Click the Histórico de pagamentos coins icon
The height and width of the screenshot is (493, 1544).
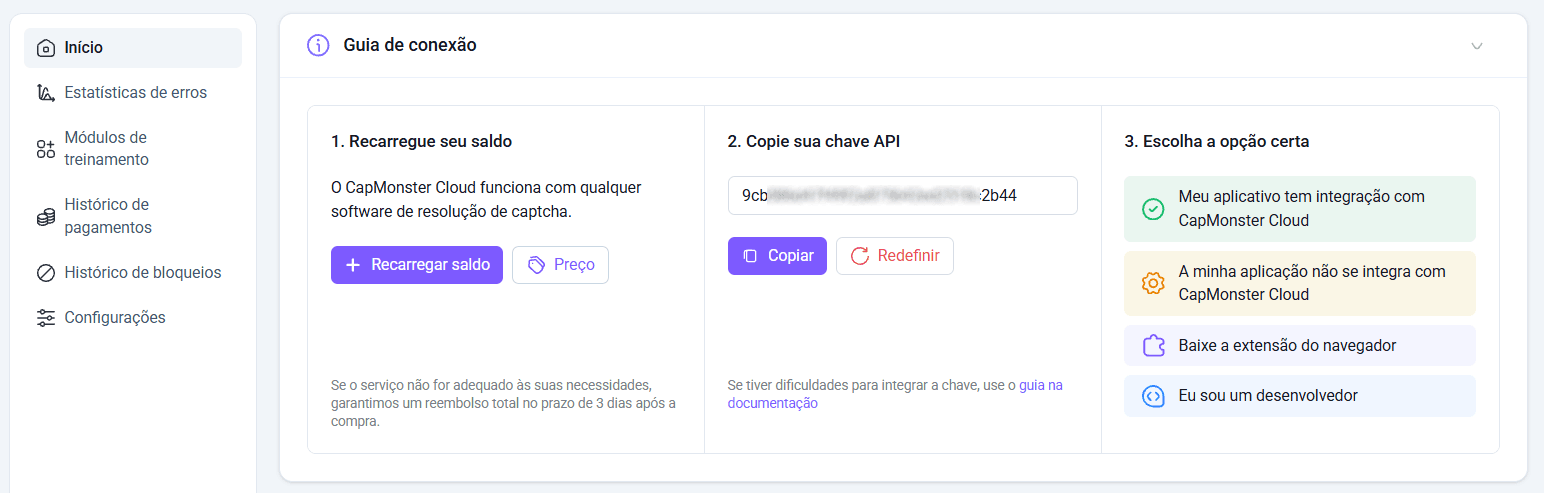pos(45,217)
